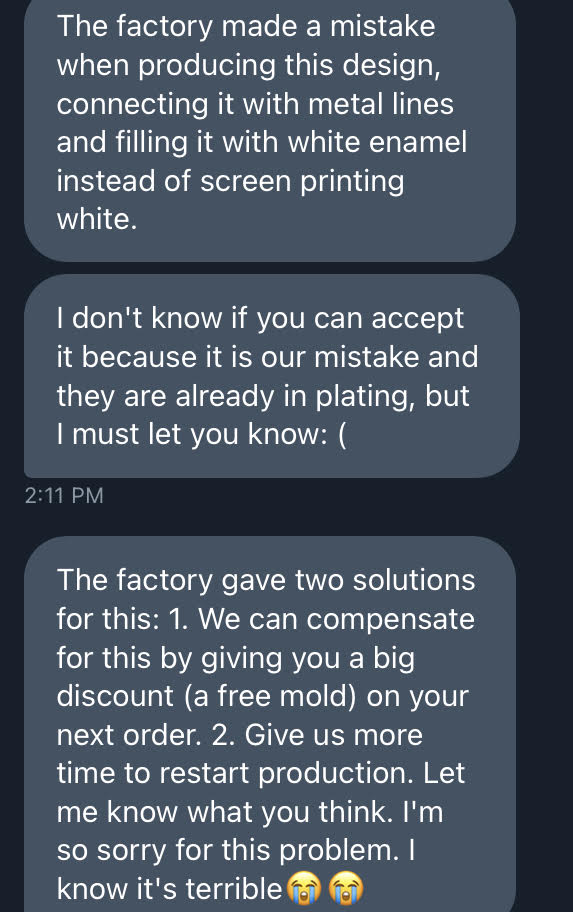Click the 'next order. 2. Give us more' line
The width and height of the screenshot is (573, 912).
240,735
